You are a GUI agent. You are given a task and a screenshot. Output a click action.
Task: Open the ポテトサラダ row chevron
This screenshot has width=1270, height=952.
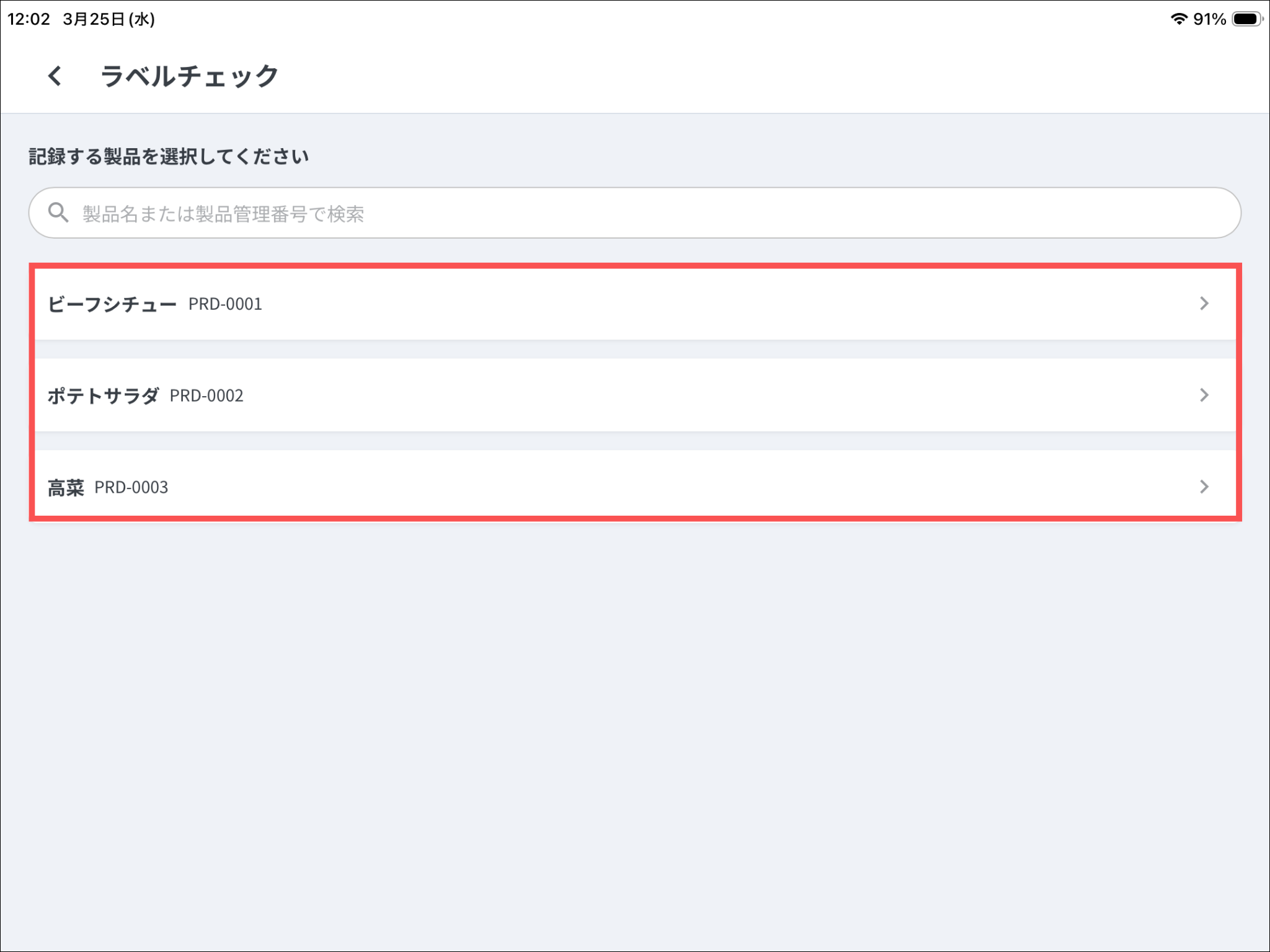coord(1204,395)
